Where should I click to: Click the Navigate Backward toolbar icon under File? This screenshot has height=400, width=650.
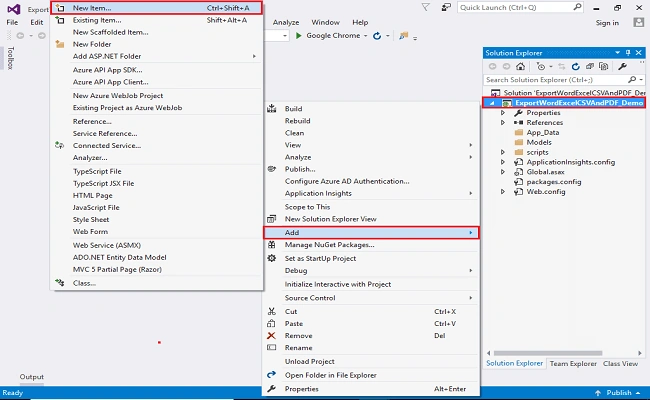20,36
